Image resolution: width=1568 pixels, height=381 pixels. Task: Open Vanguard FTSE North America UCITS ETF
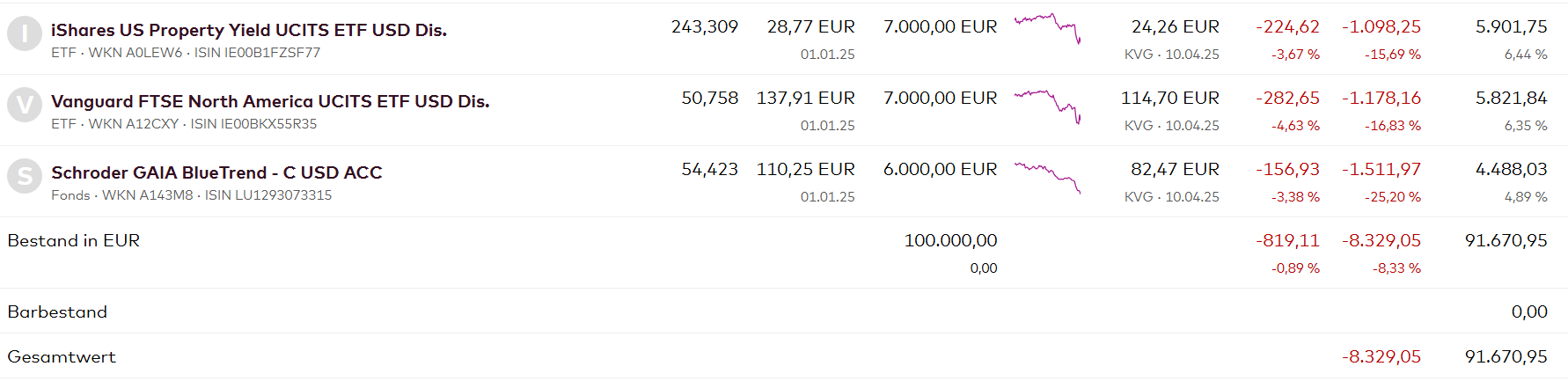click(270, 101)
